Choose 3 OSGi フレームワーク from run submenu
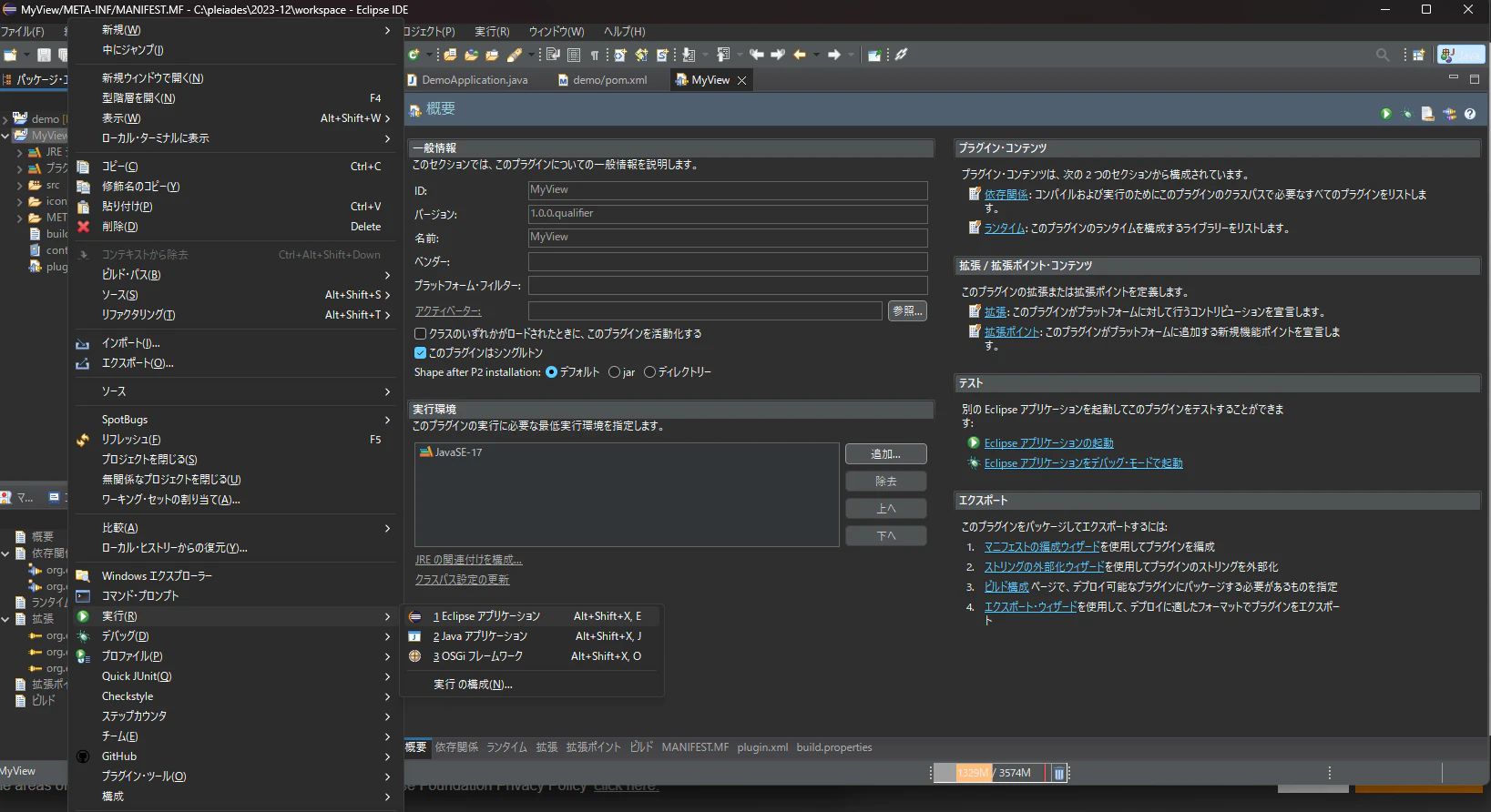The image size is (1491, 812). click(x=533, y=656)
